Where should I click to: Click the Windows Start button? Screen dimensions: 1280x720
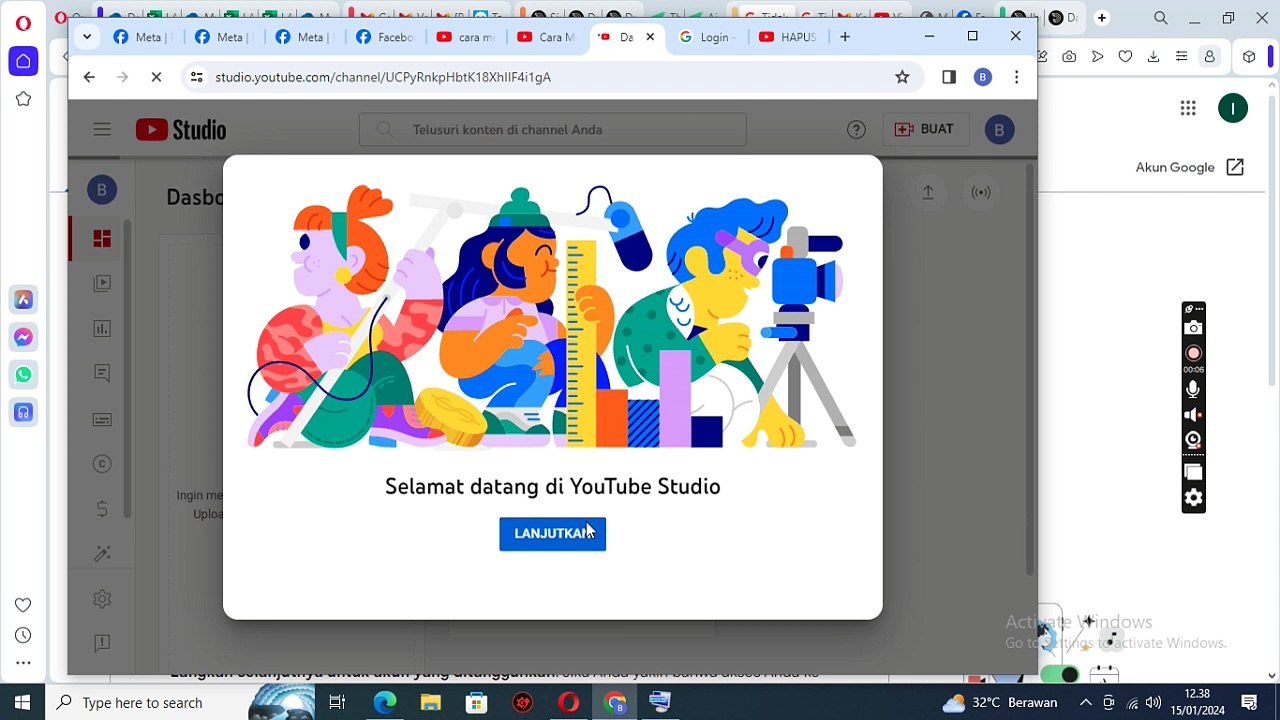point(22,702)
